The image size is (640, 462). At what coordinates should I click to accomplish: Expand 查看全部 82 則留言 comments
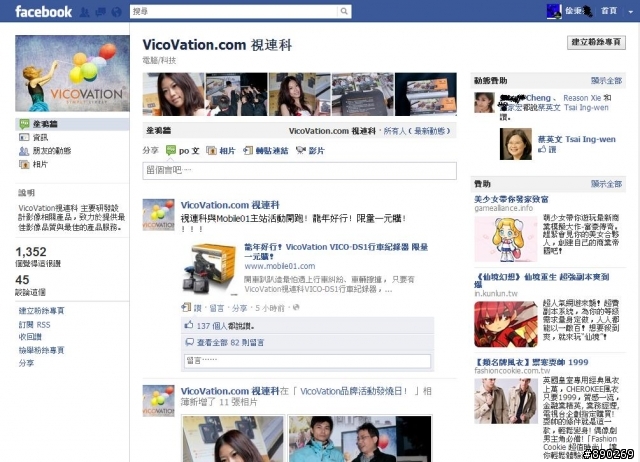(230, 342)
